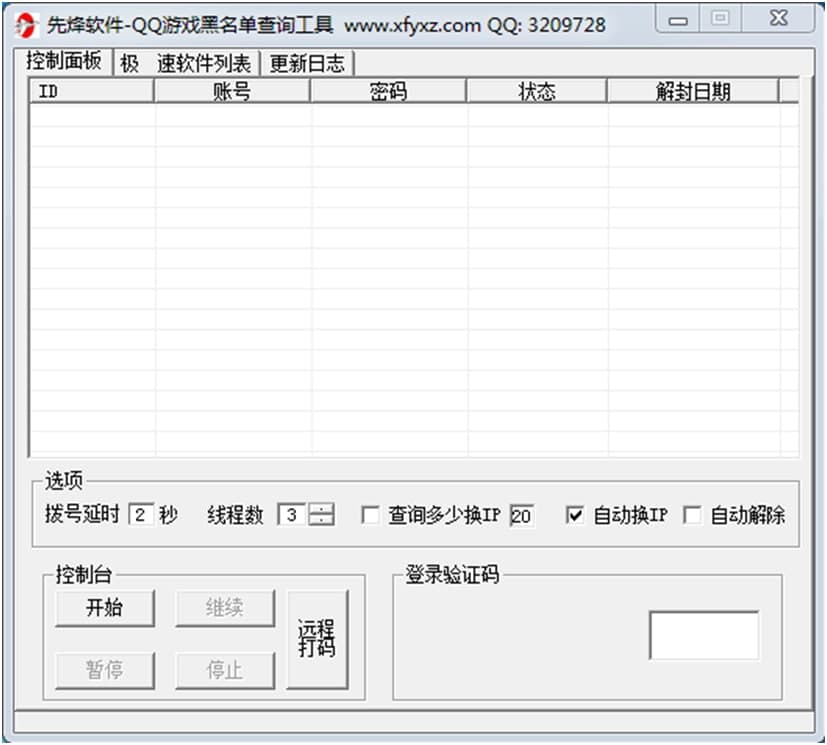The height and width of the screenshot is (745, 827).
Task: Click the 继续 button
Action: click(x=225, y=608)
